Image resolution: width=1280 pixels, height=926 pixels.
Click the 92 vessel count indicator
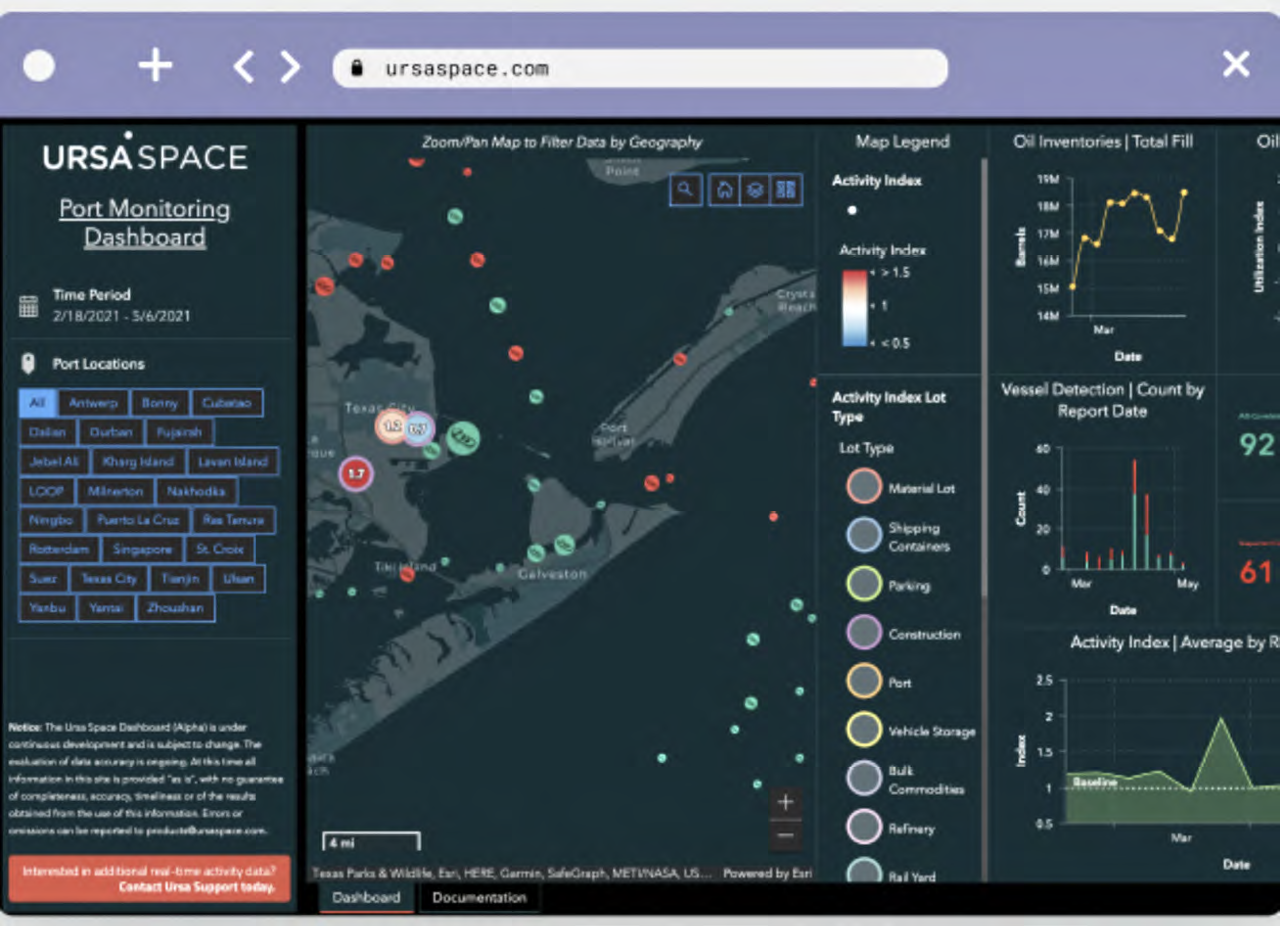pos(1256,444)
